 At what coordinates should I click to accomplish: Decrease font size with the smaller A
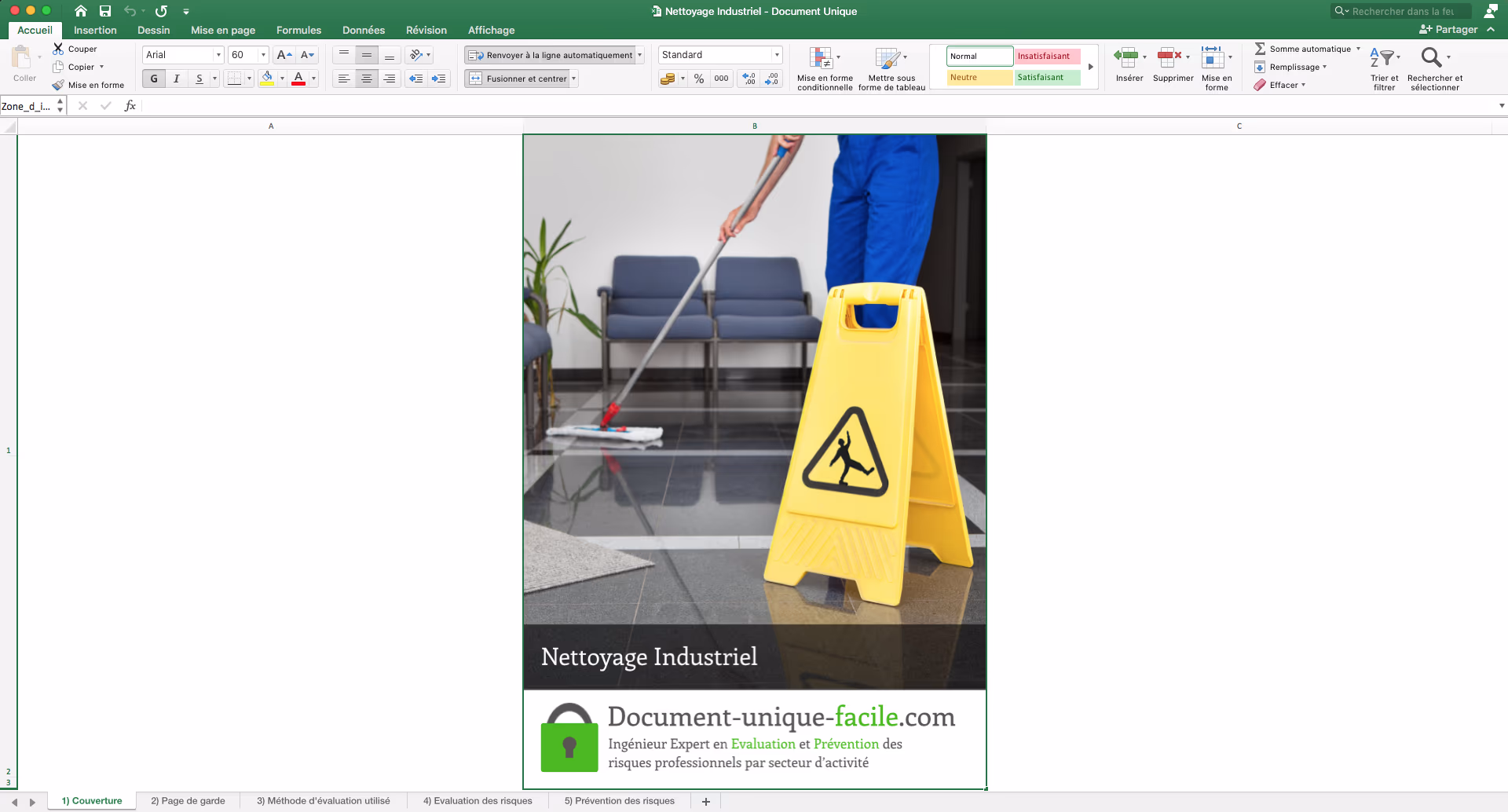[x=307, y=55]
